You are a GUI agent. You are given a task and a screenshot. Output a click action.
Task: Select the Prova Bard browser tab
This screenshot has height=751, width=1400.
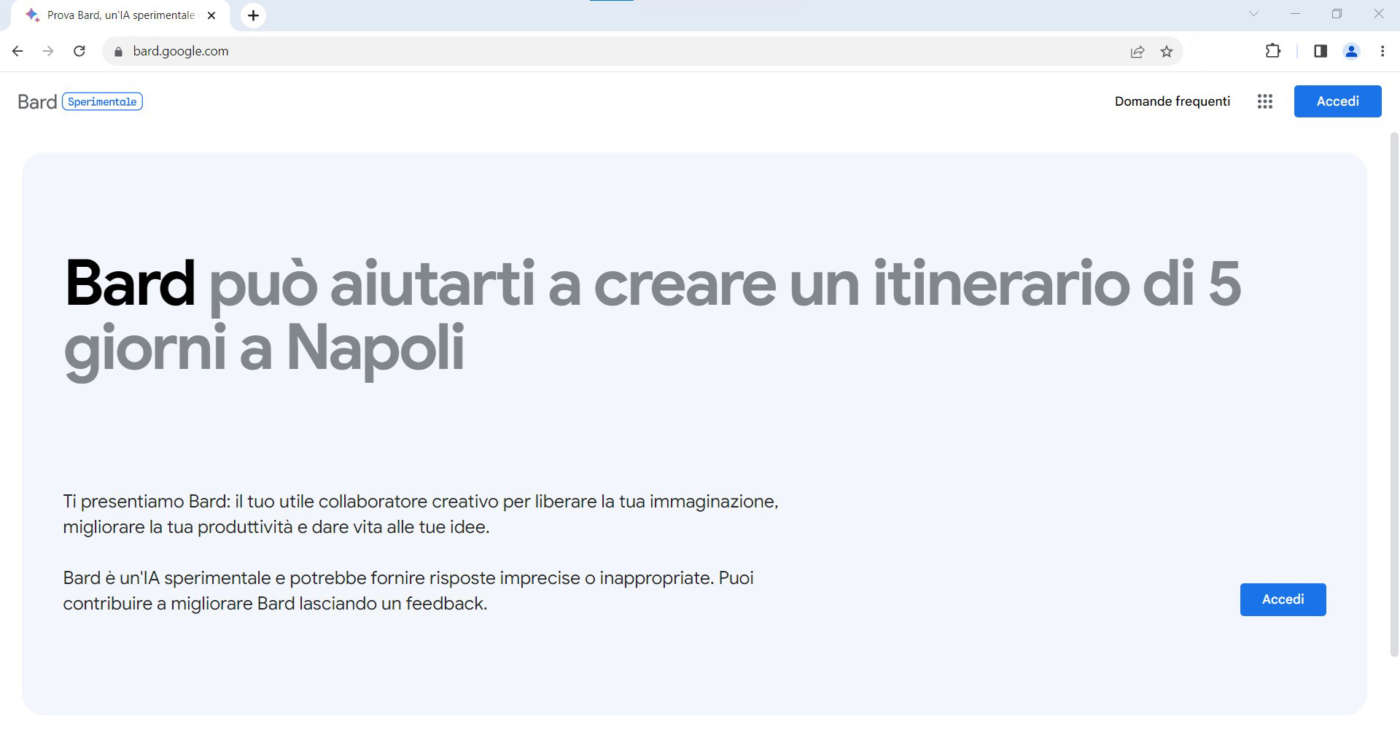(120, 15)
